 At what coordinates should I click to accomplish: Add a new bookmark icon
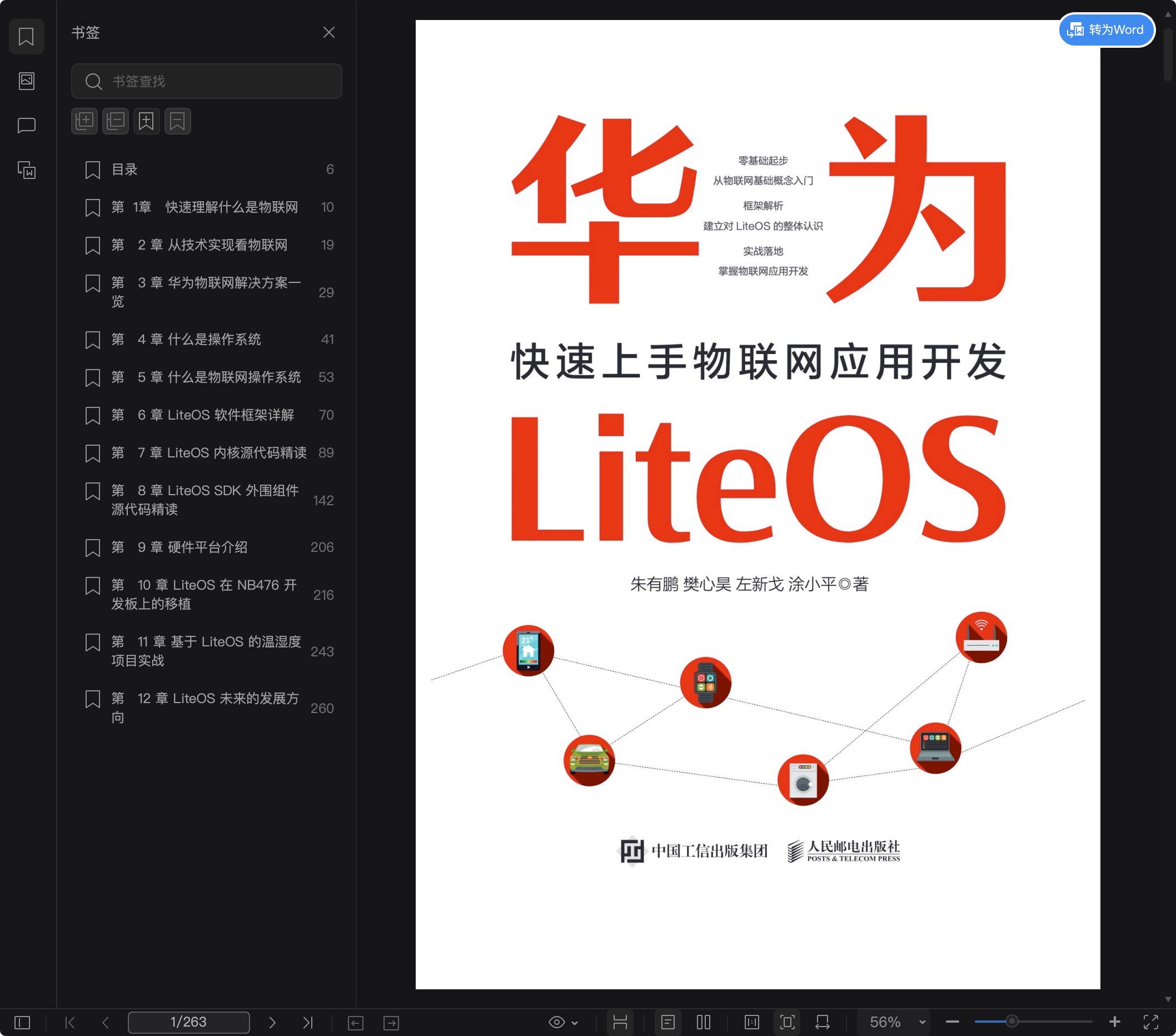[147, 121]
